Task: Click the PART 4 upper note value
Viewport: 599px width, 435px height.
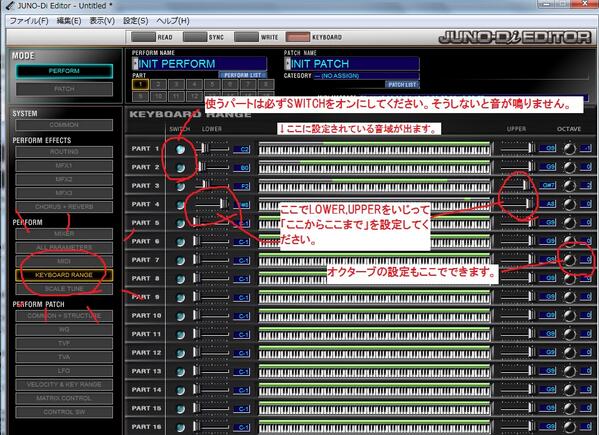Action: click(x=548, y=204)
